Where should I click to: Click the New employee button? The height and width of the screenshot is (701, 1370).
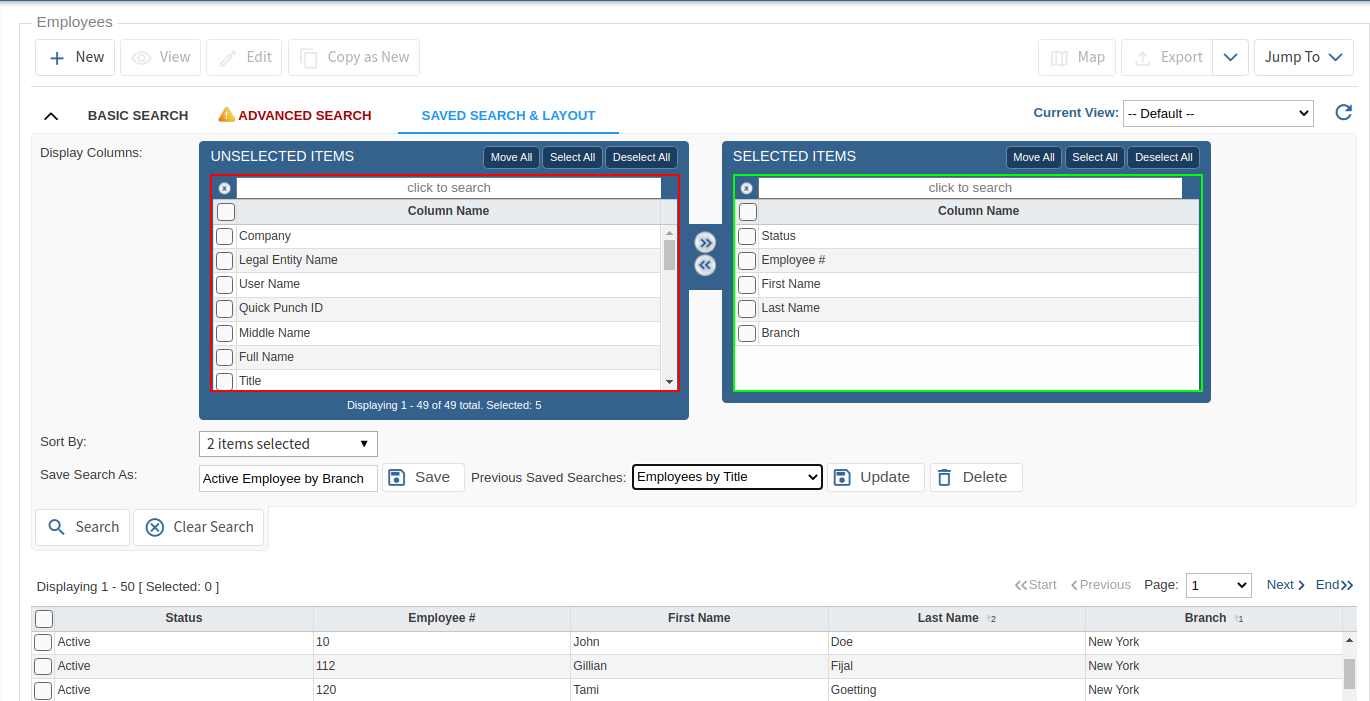[x=76, y=57]
